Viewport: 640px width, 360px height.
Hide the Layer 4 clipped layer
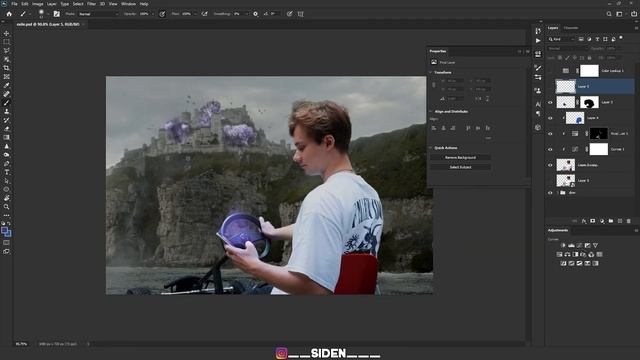[x=550, y=118]
